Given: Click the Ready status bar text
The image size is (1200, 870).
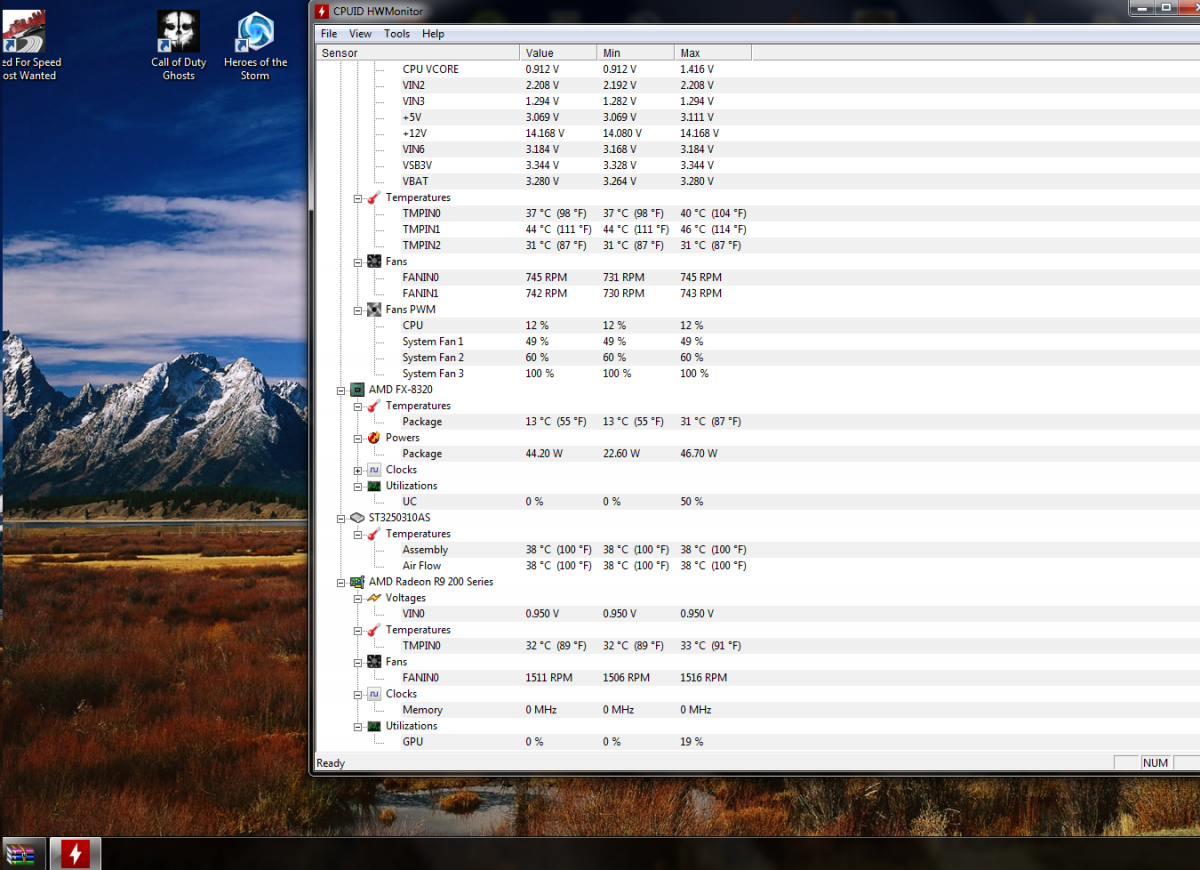Looking at the screenshot, I should 331,763.
